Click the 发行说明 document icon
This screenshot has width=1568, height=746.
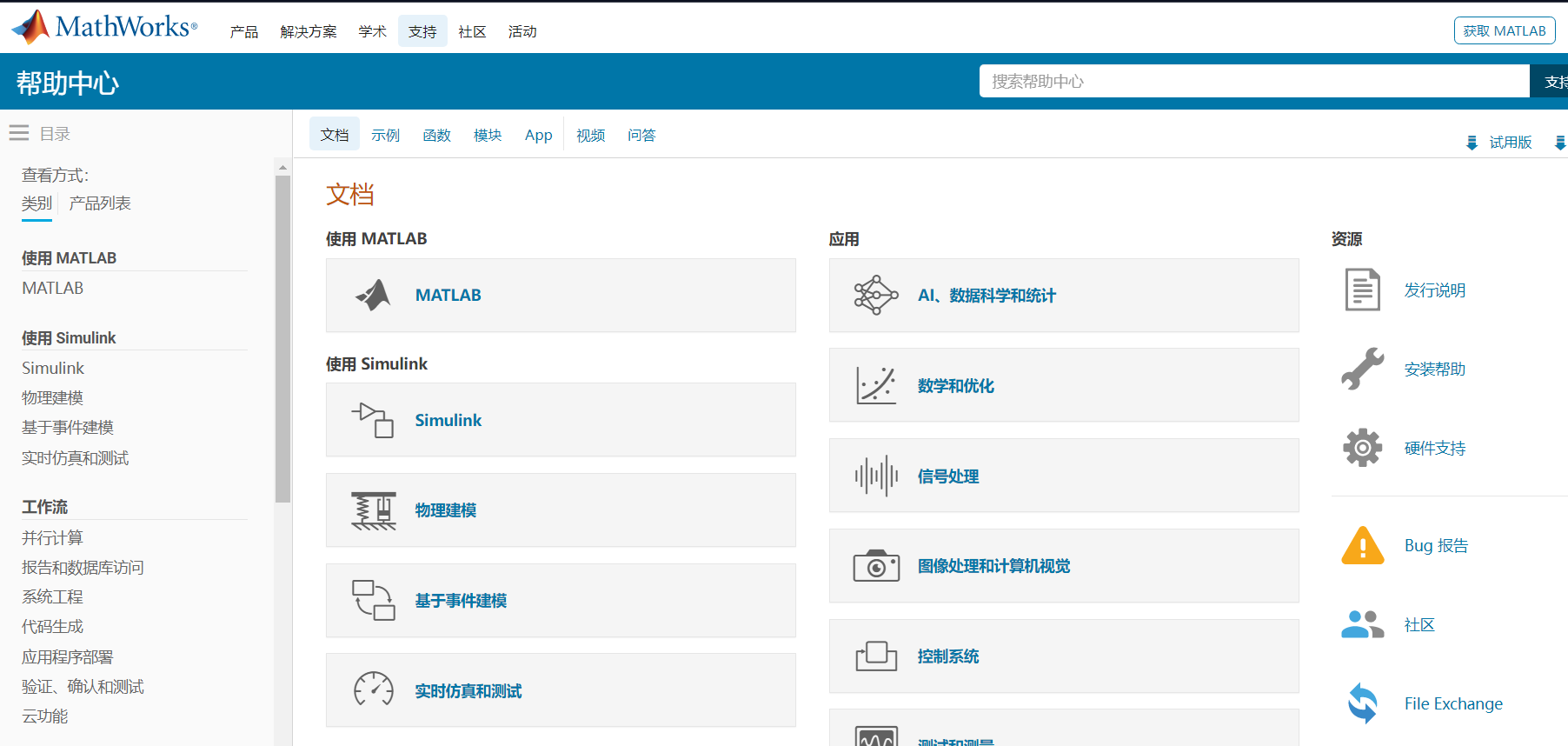click(x=1363, y=290)
